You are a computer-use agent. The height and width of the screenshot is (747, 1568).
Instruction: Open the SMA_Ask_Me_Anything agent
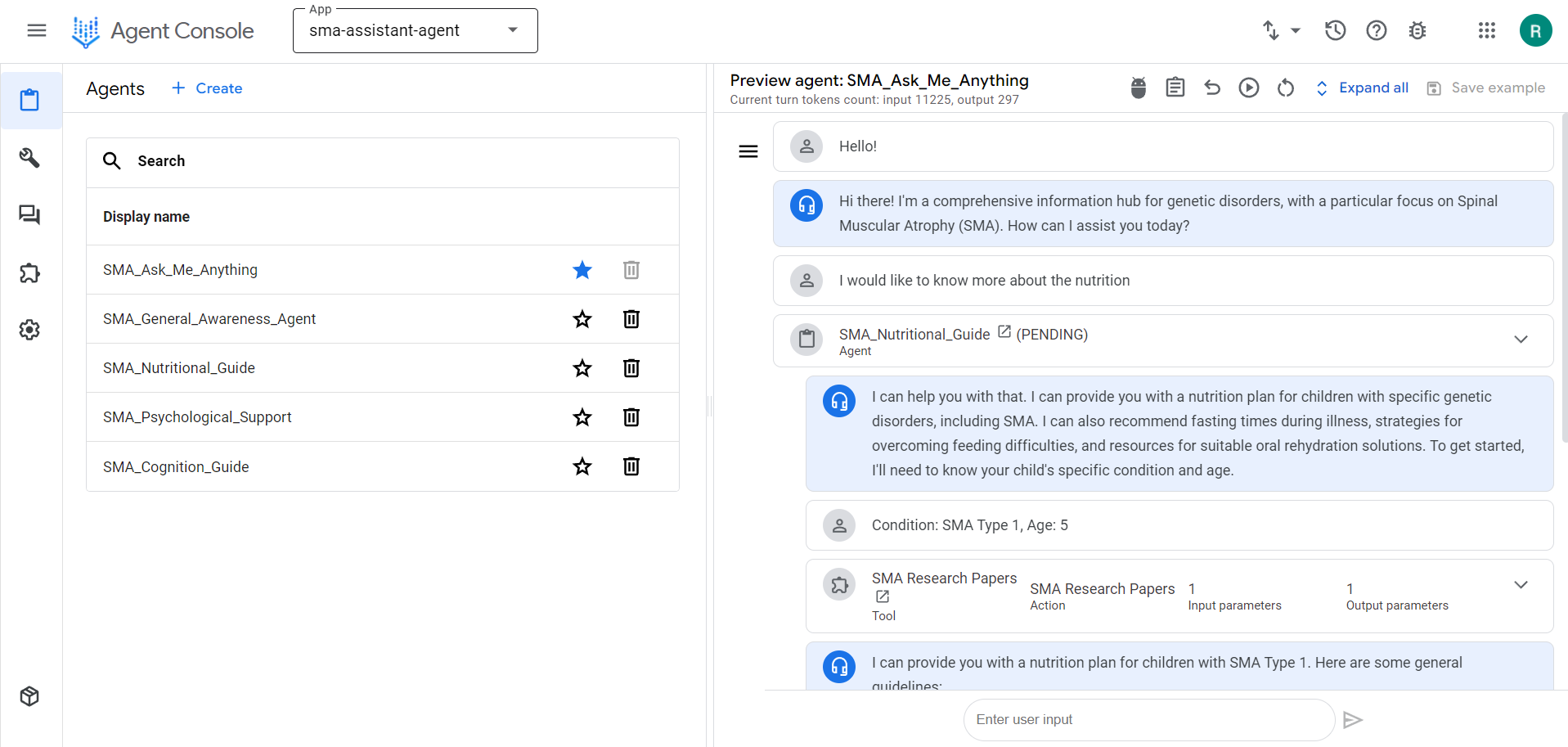(180, 270)
